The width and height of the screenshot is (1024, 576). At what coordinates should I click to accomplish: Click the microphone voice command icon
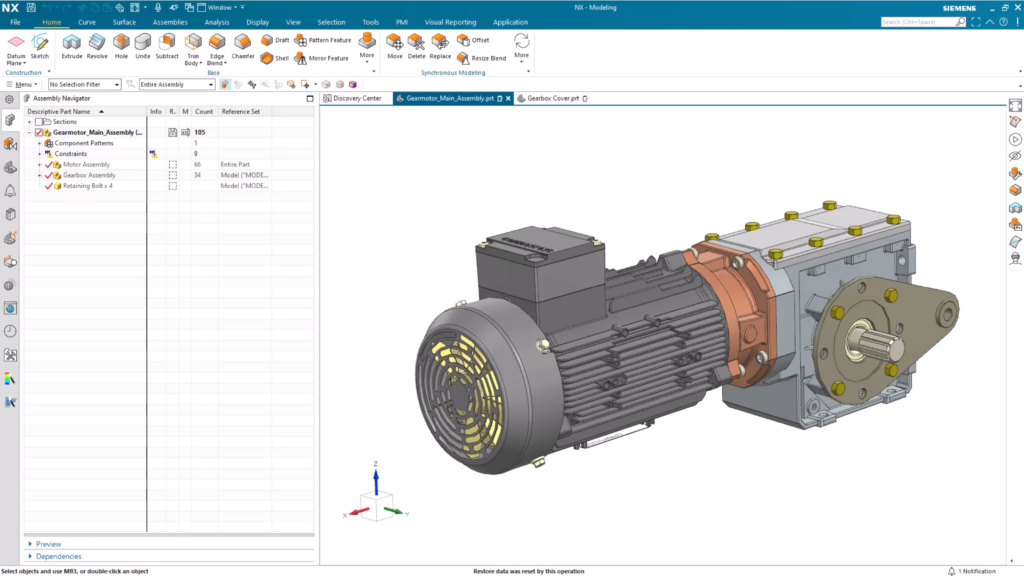157,8
